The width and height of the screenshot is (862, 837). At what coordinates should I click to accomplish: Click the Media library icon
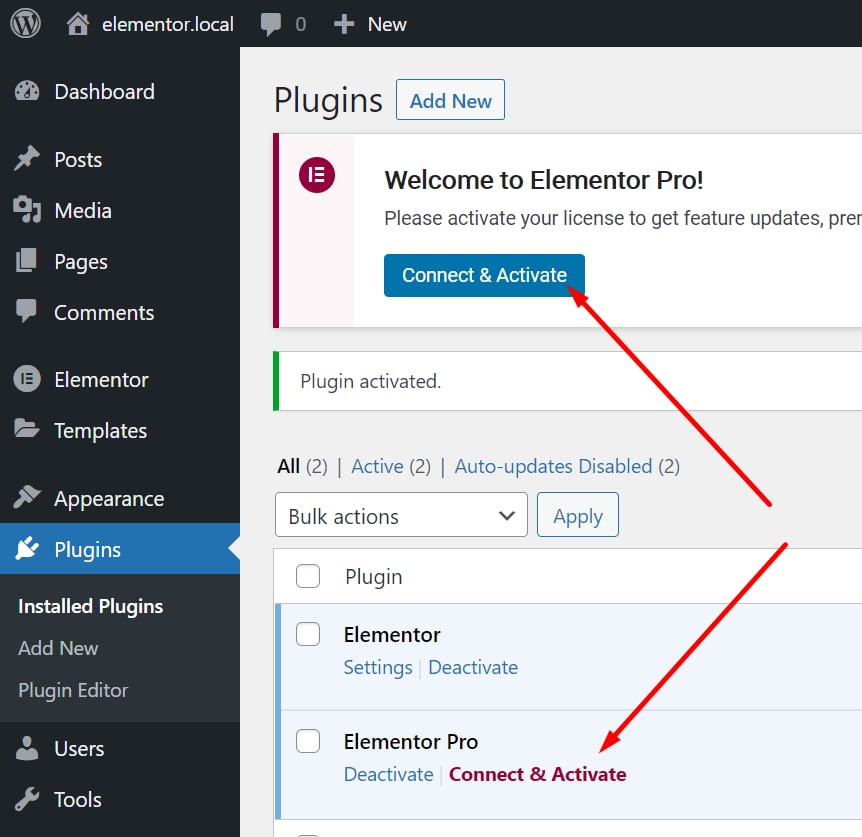(x=27, y=210)
